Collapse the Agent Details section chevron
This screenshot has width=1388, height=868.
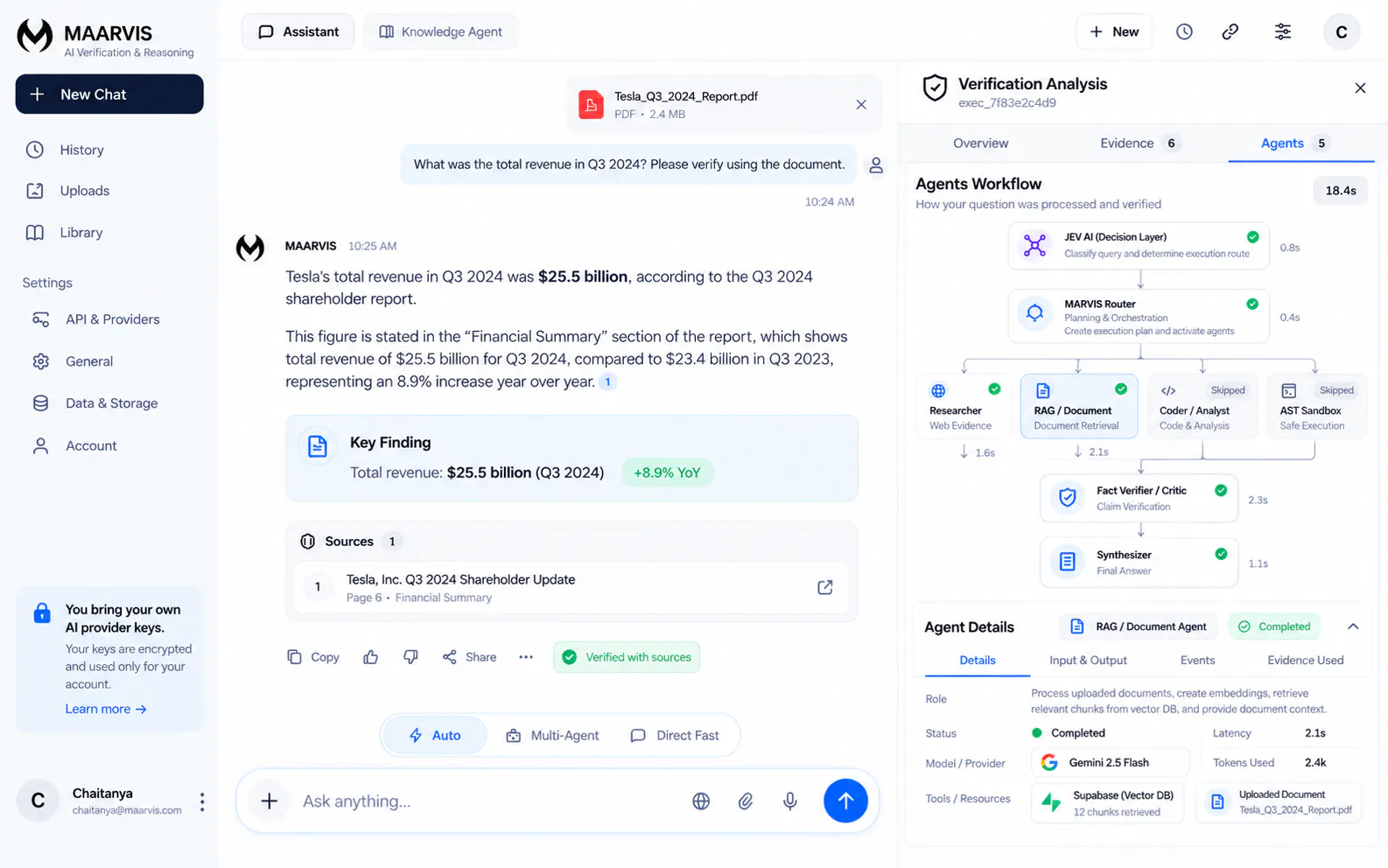coord(1353,626)
